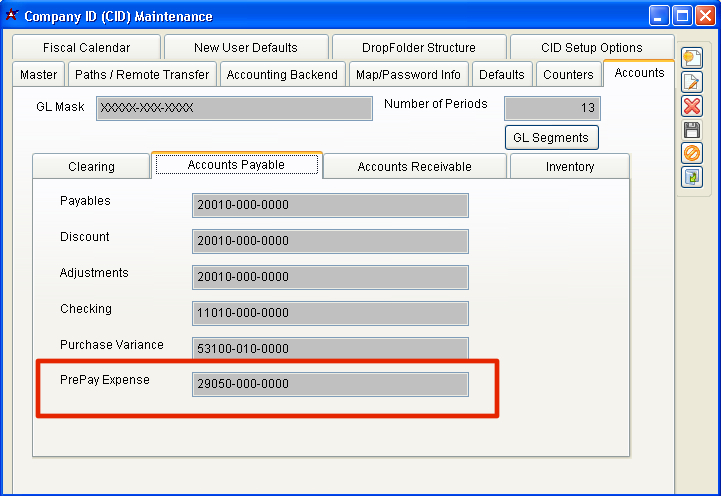The width and height of the screenshot is (721, 496).
Task: Click the exit door icon
Action: click(691, 177)
